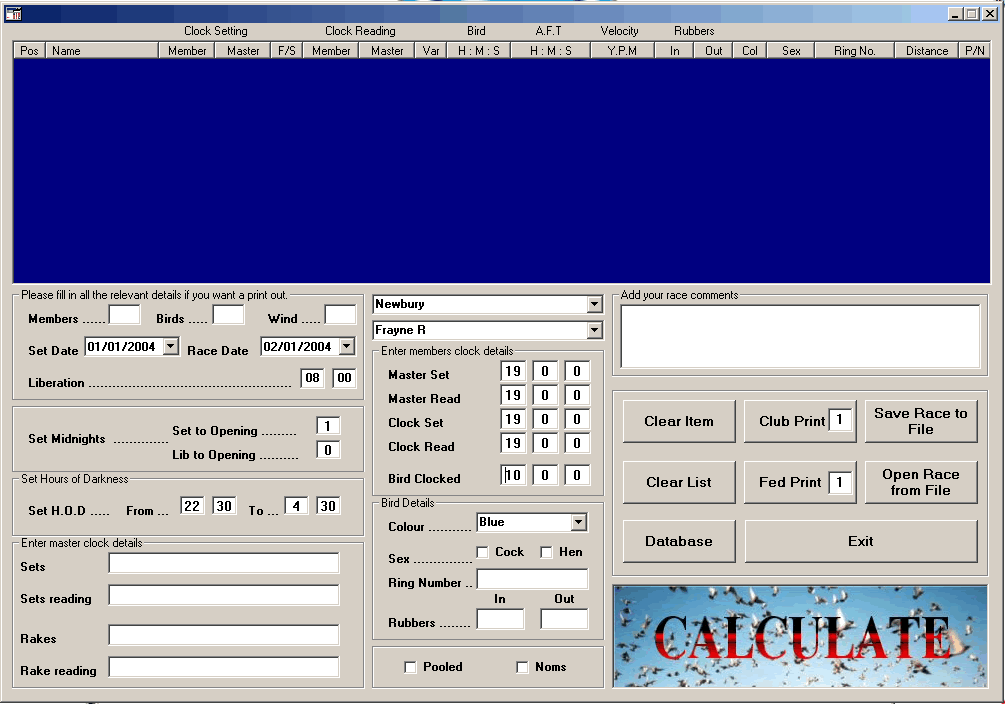Enable the Noms checkbox
The image size is (1005, 704).
tap(522, 667)
